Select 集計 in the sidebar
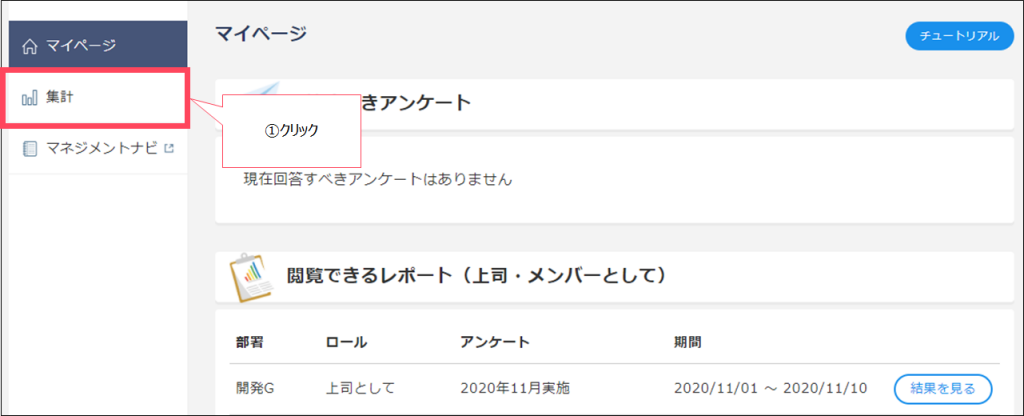The height and width of the screenshot is (416, 1024). click(x=98, y=97)
